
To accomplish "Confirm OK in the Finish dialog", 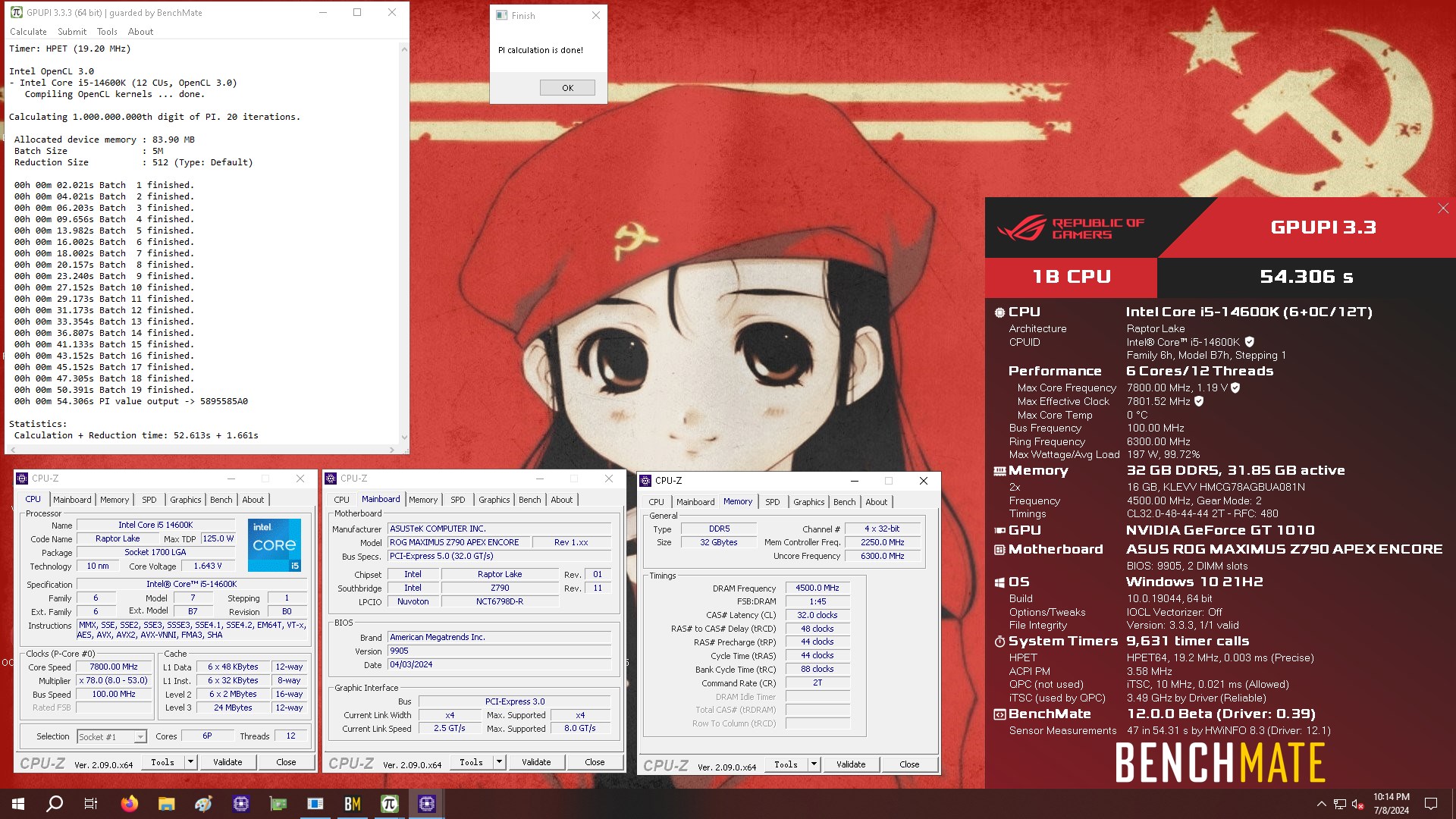I will (567, 88).
